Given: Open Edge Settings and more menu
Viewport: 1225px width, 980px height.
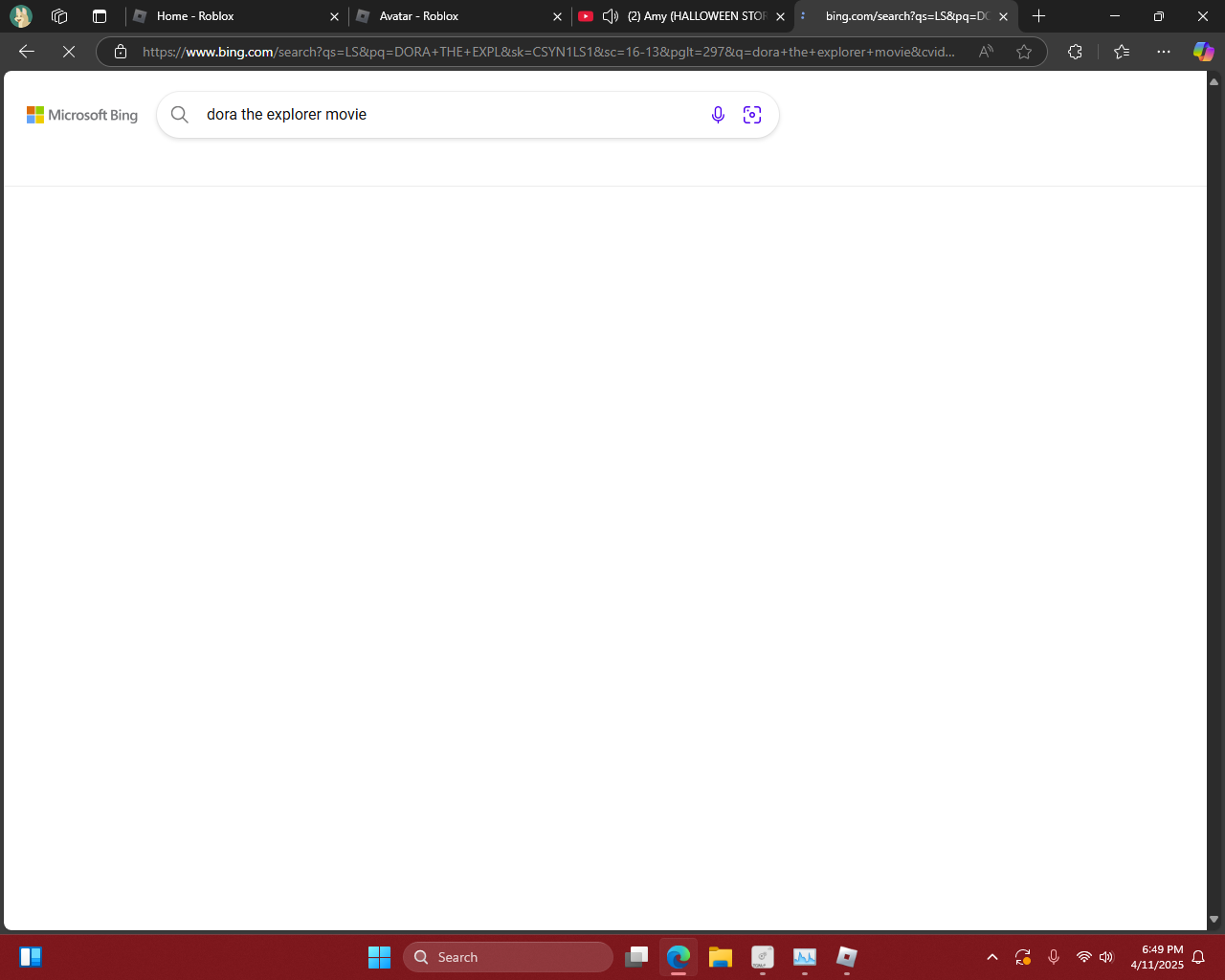Looking at the screenshot, I should [x=1164, y=52].
